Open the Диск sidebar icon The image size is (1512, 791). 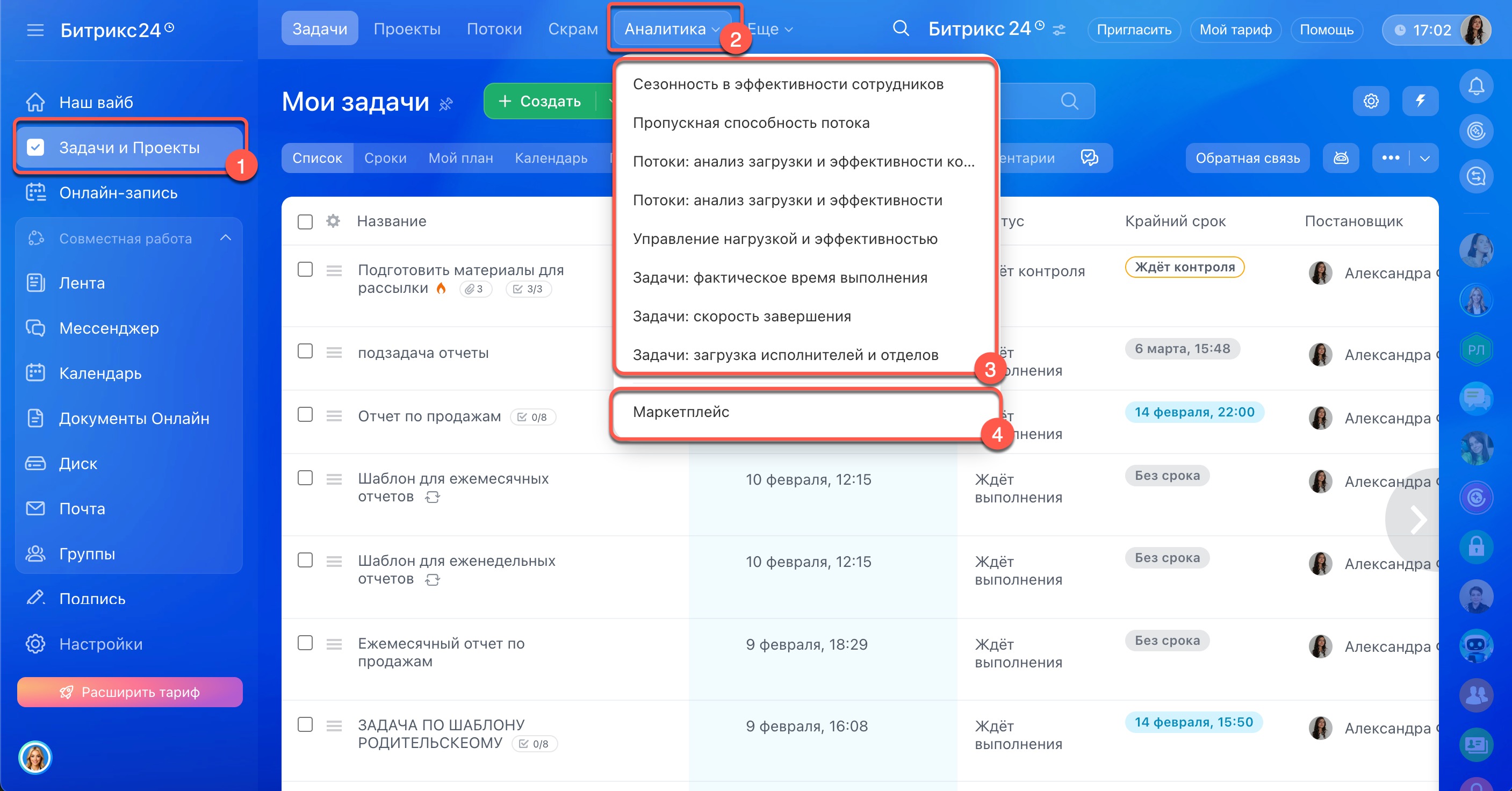[35, 464]
